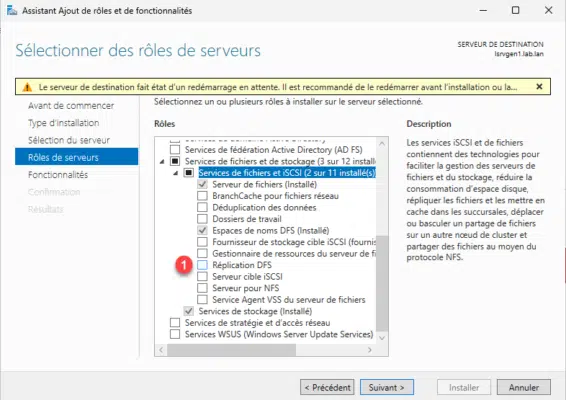566x400 pixels.
Task: Click the Annuler button
Action: 524,387
